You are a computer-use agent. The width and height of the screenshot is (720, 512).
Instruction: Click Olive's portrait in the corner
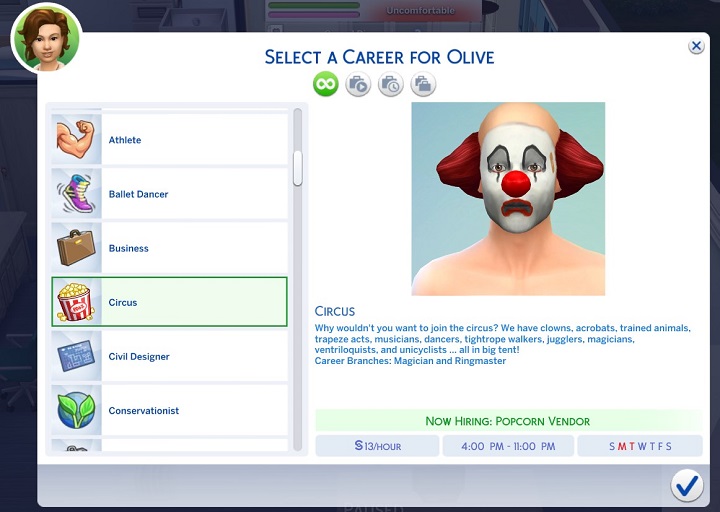(x=46, y=39)
